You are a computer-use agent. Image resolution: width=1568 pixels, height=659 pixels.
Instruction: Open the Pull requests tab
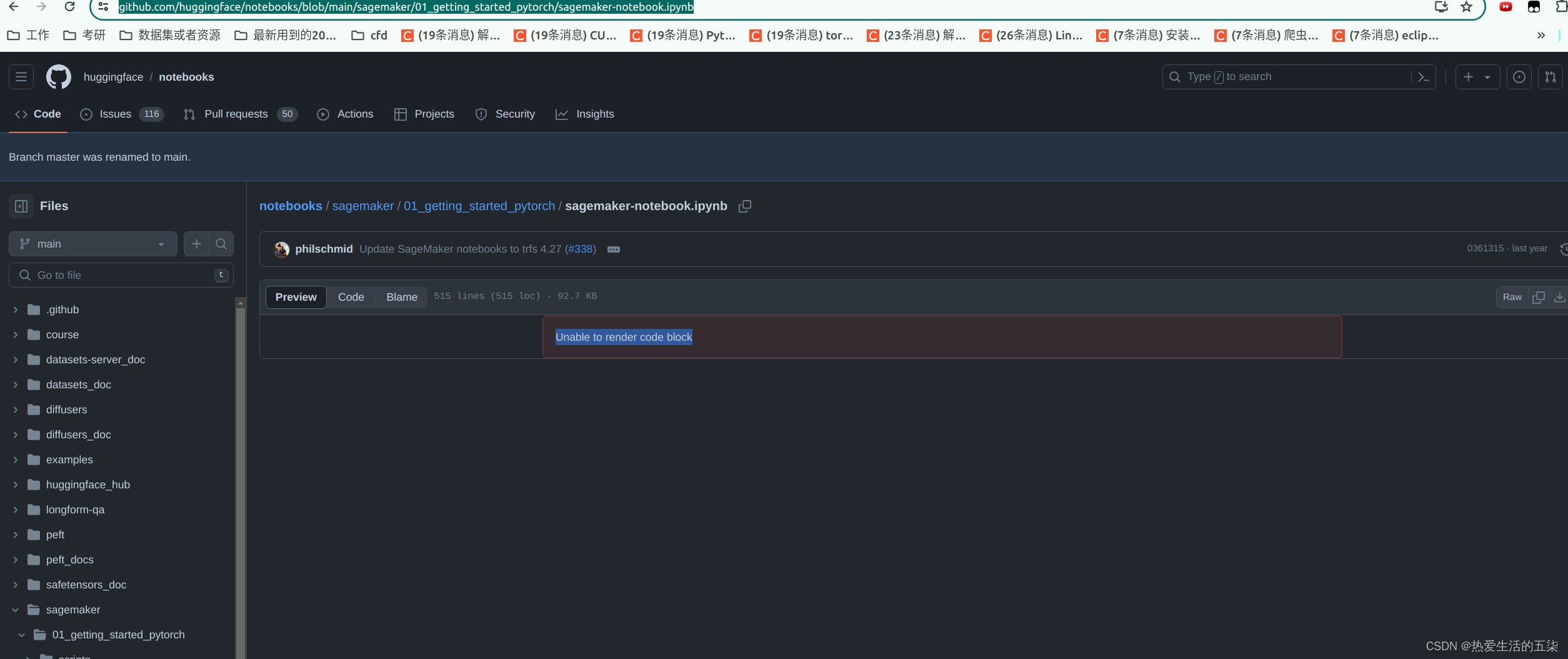tap(241, 114)
